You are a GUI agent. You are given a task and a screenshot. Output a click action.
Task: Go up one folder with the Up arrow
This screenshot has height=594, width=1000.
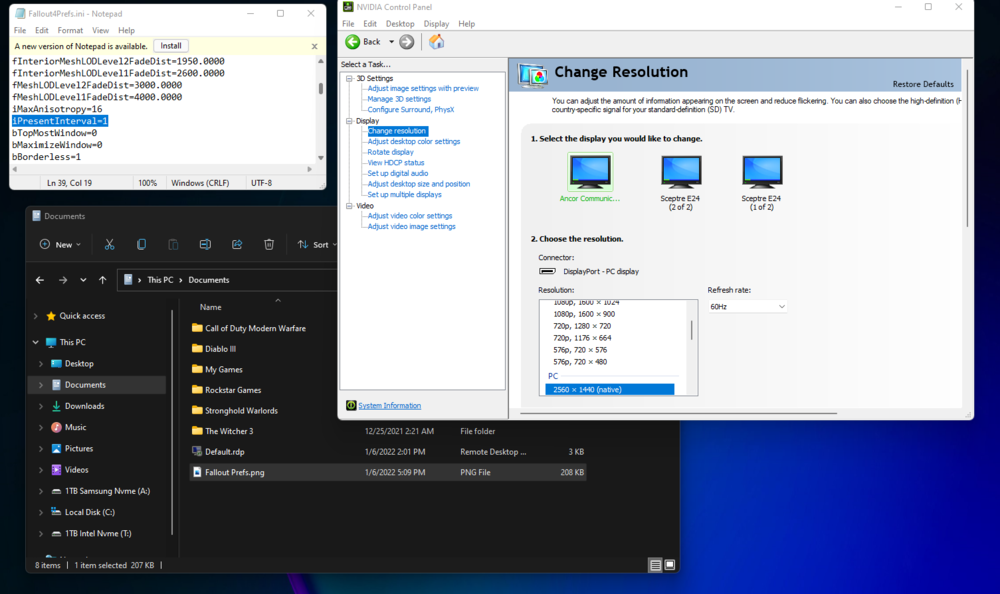click(x=103, y=280)
